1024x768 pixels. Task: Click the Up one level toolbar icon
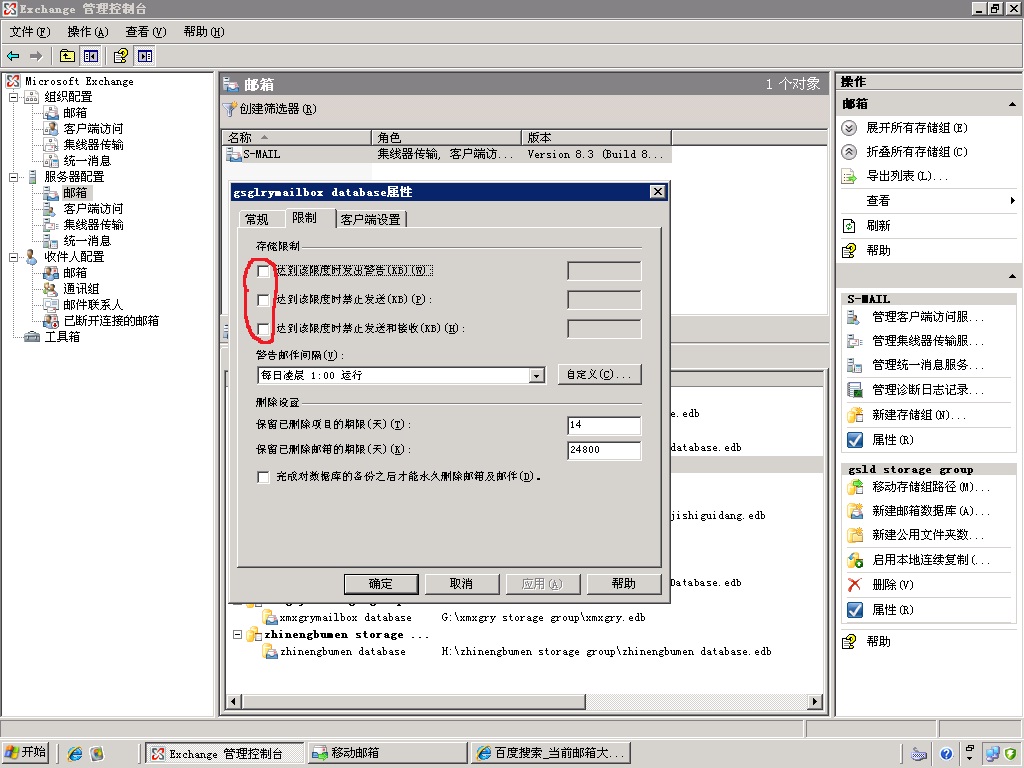click(x=67, y=56)
